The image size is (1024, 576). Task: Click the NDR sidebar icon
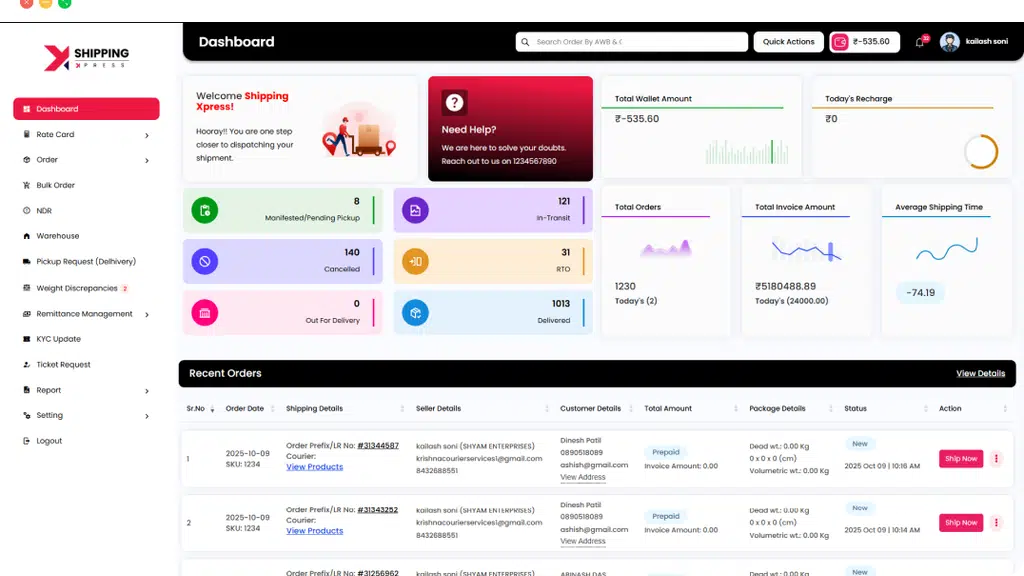tap(26, 211)
